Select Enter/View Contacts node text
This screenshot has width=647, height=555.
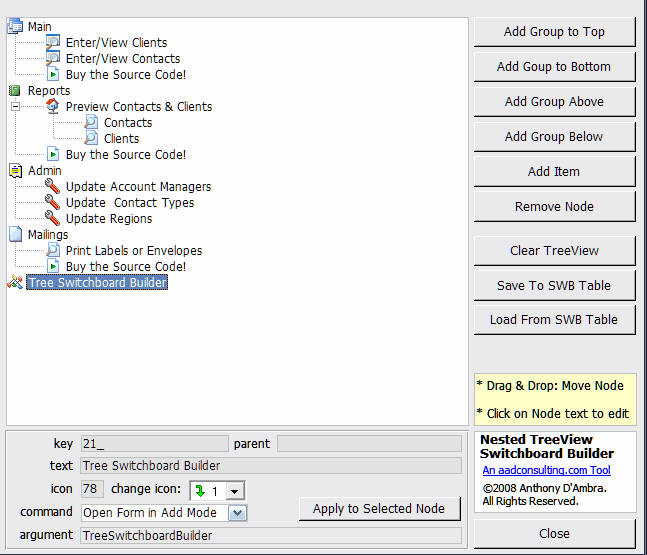click(123, 59)
